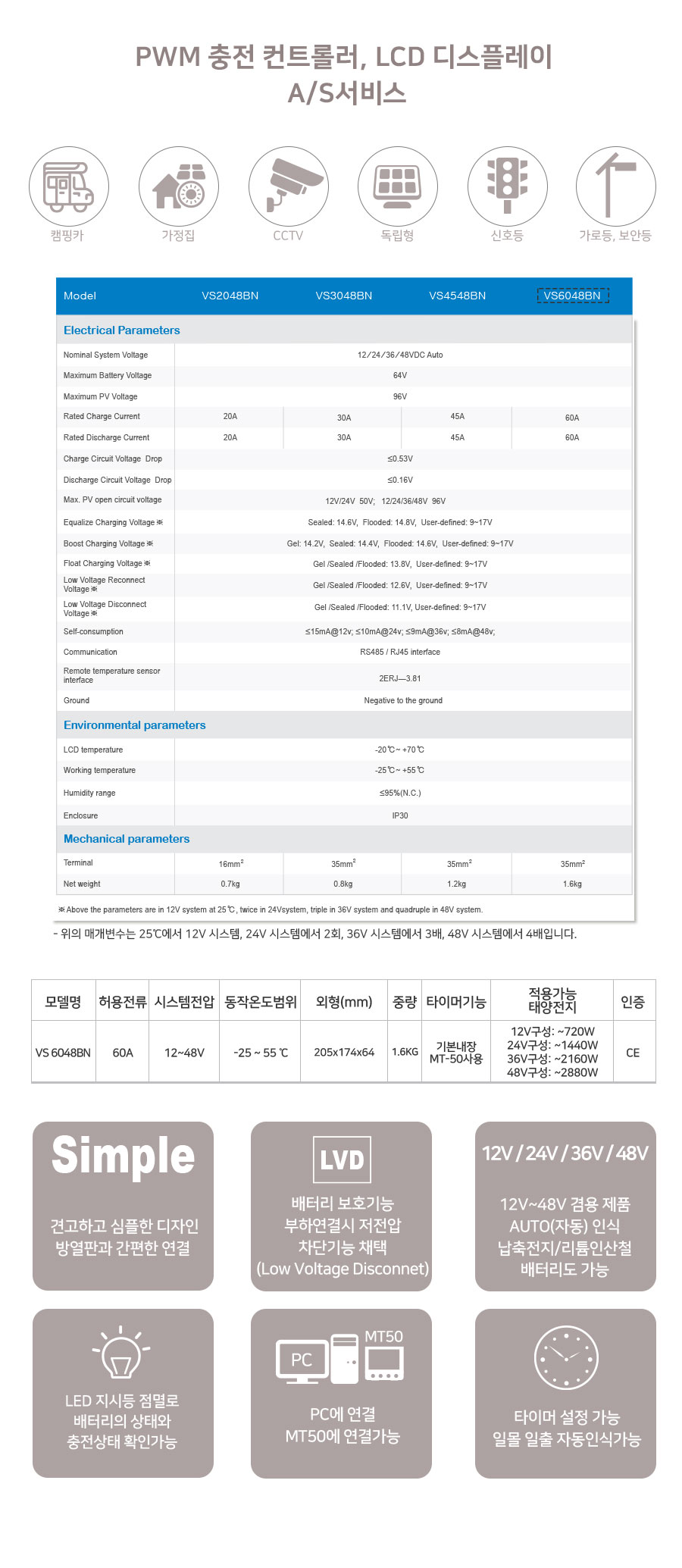Click the '기본내장 MT-50사용' timer cell

click(456, 1053)
